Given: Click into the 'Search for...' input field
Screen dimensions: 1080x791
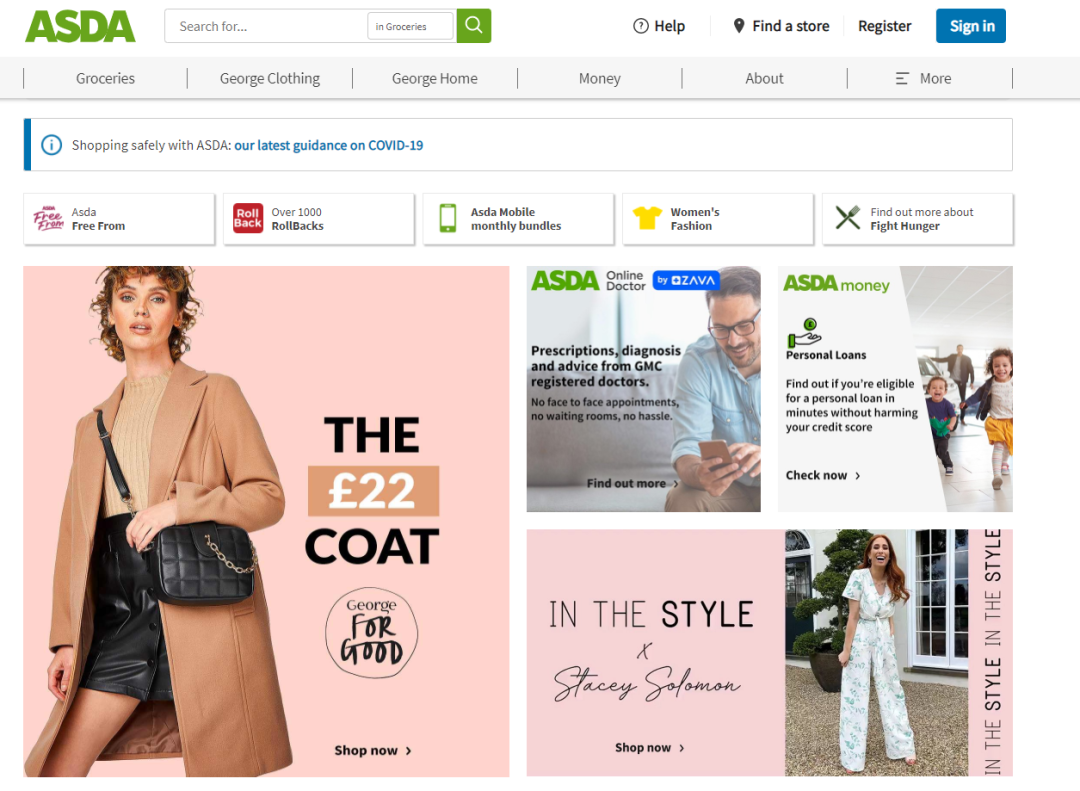Looking at the screenshot, I should [266, 26].
